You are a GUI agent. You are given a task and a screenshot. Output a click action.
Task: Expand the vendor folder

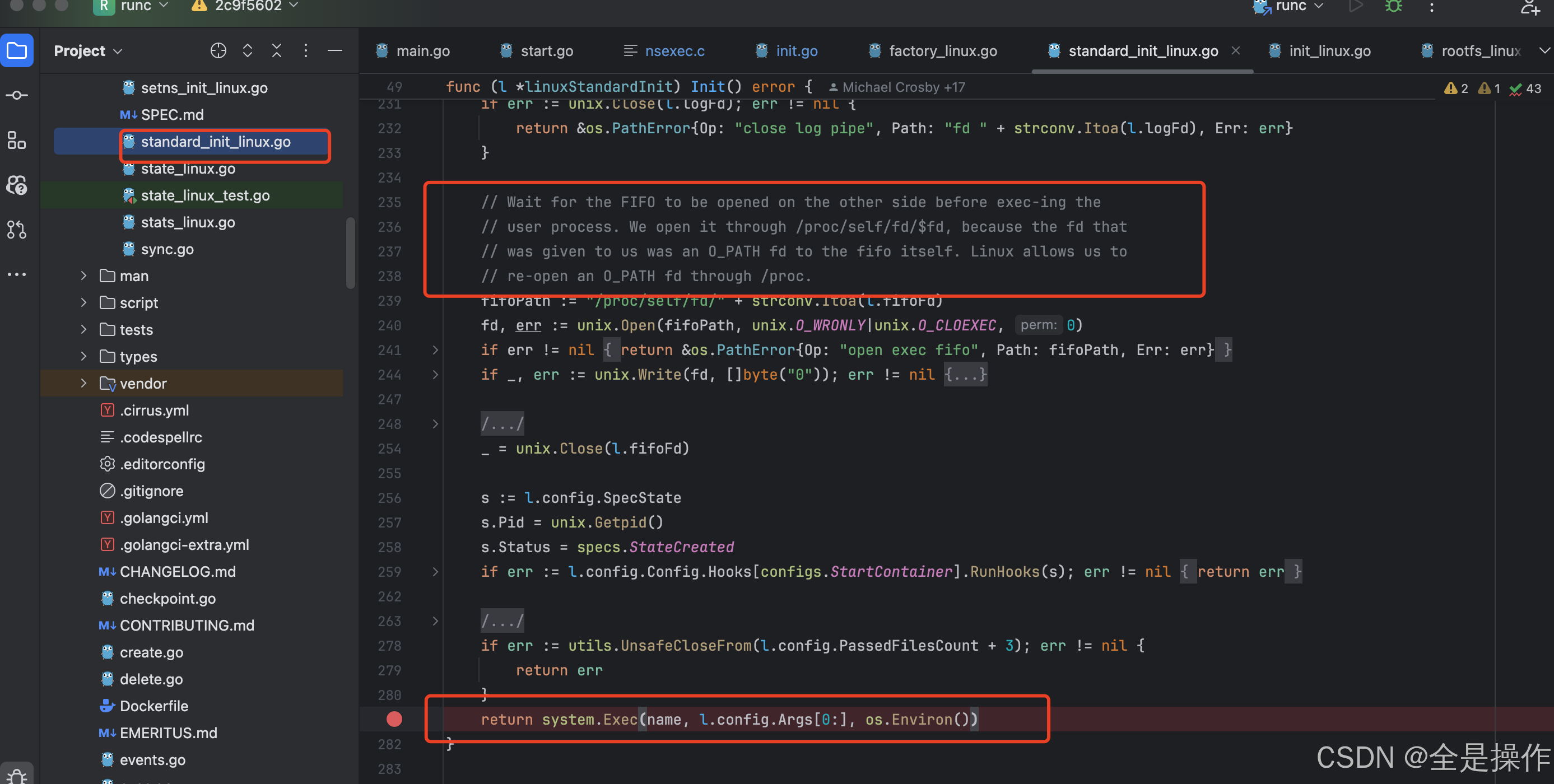pos(84,384)
